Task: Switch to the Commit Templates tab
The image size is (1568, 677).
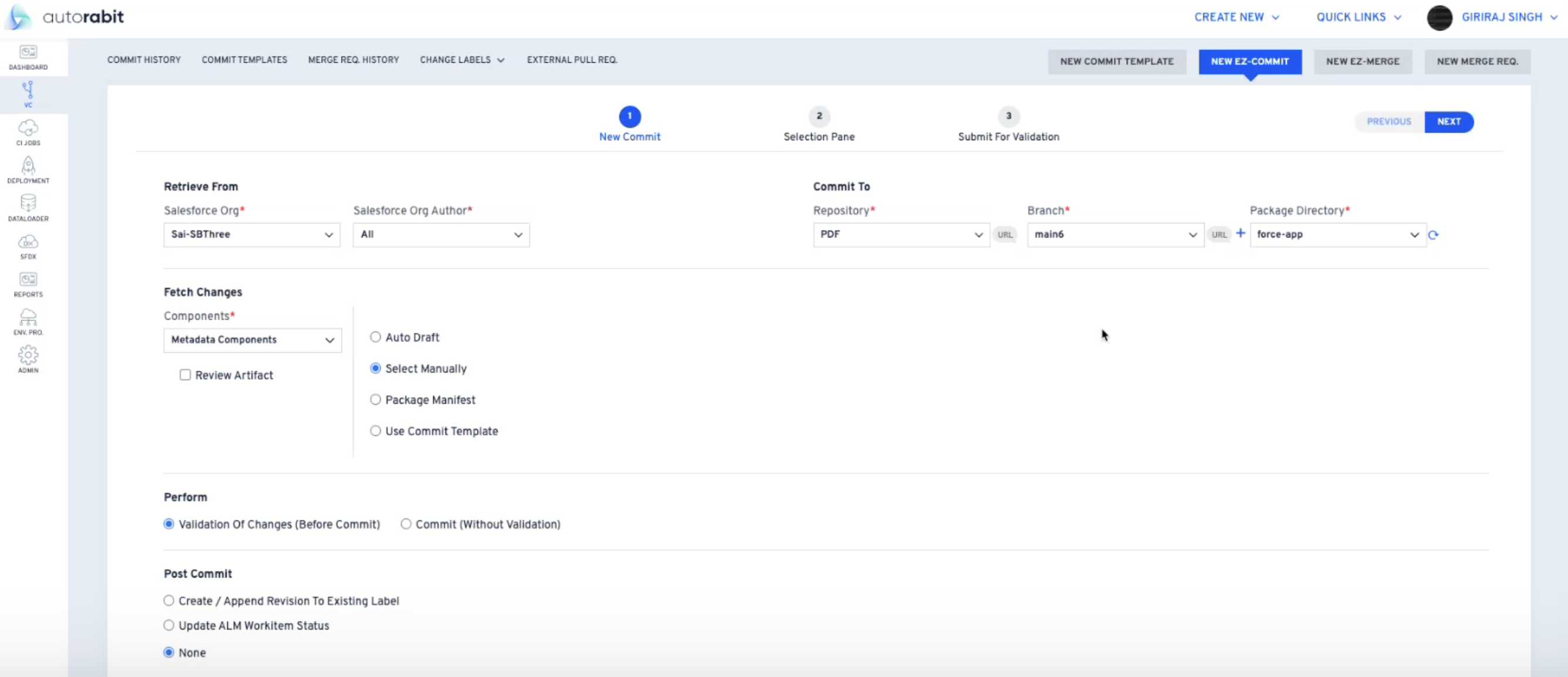Action: (x=244, y=60)
